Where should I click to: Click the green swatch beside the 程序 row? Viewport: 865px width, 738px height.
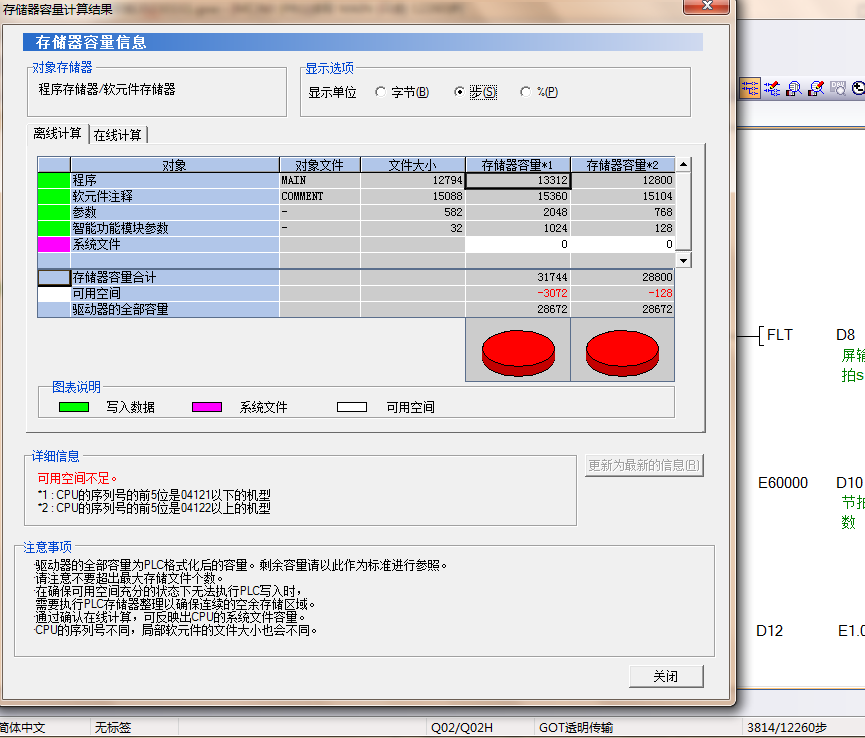tap(53, 181)
